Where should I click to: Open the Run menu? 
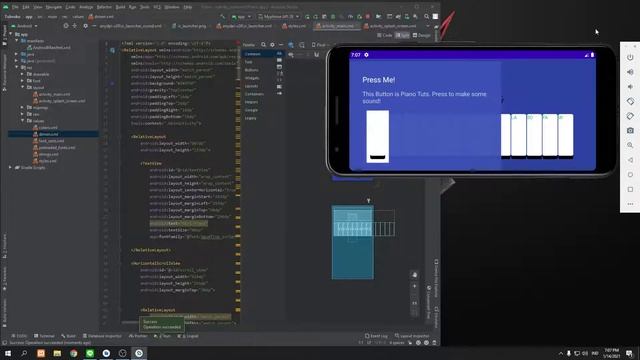(132, 7)
